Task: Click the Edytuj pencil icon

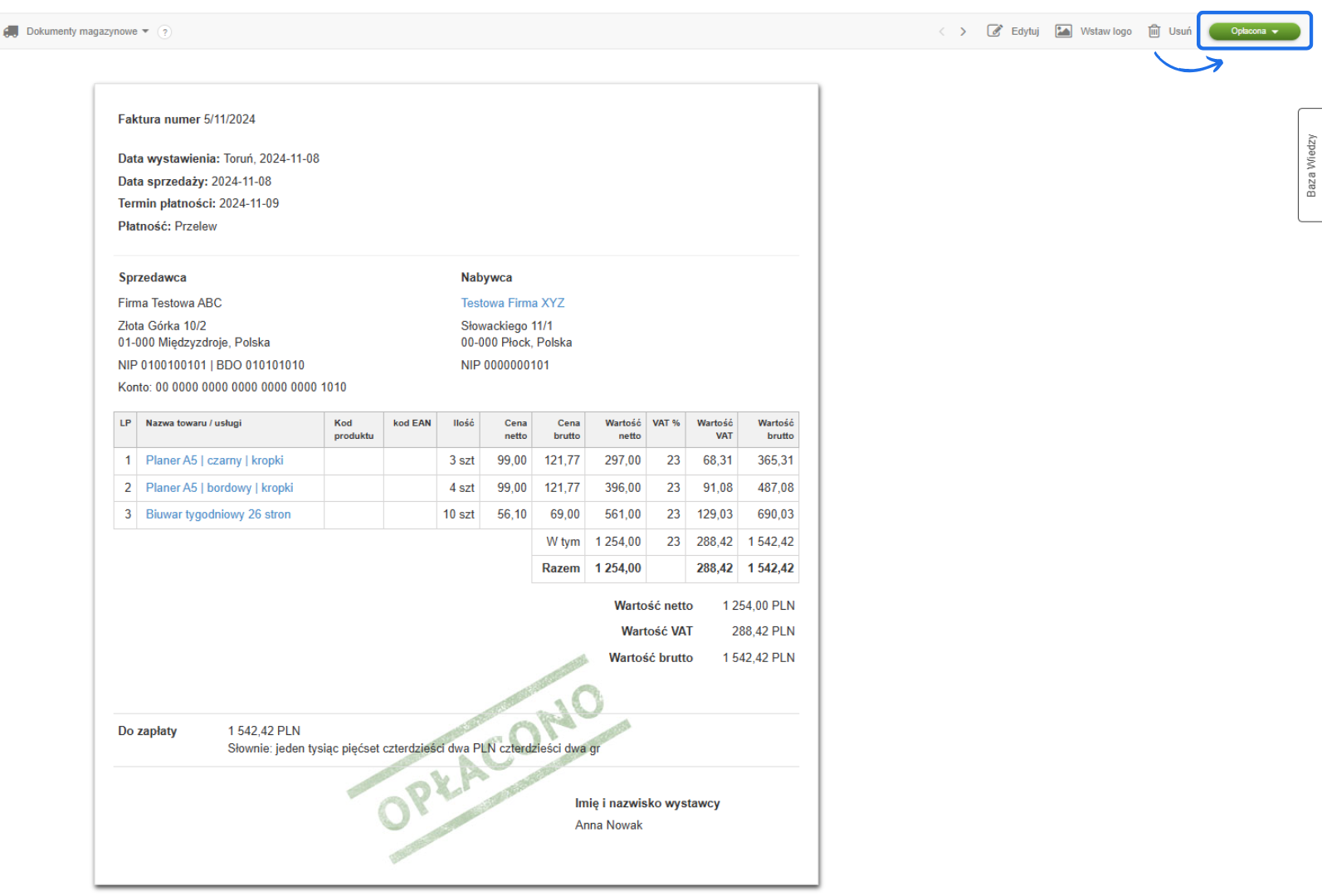Action: [x=994, y=32]
